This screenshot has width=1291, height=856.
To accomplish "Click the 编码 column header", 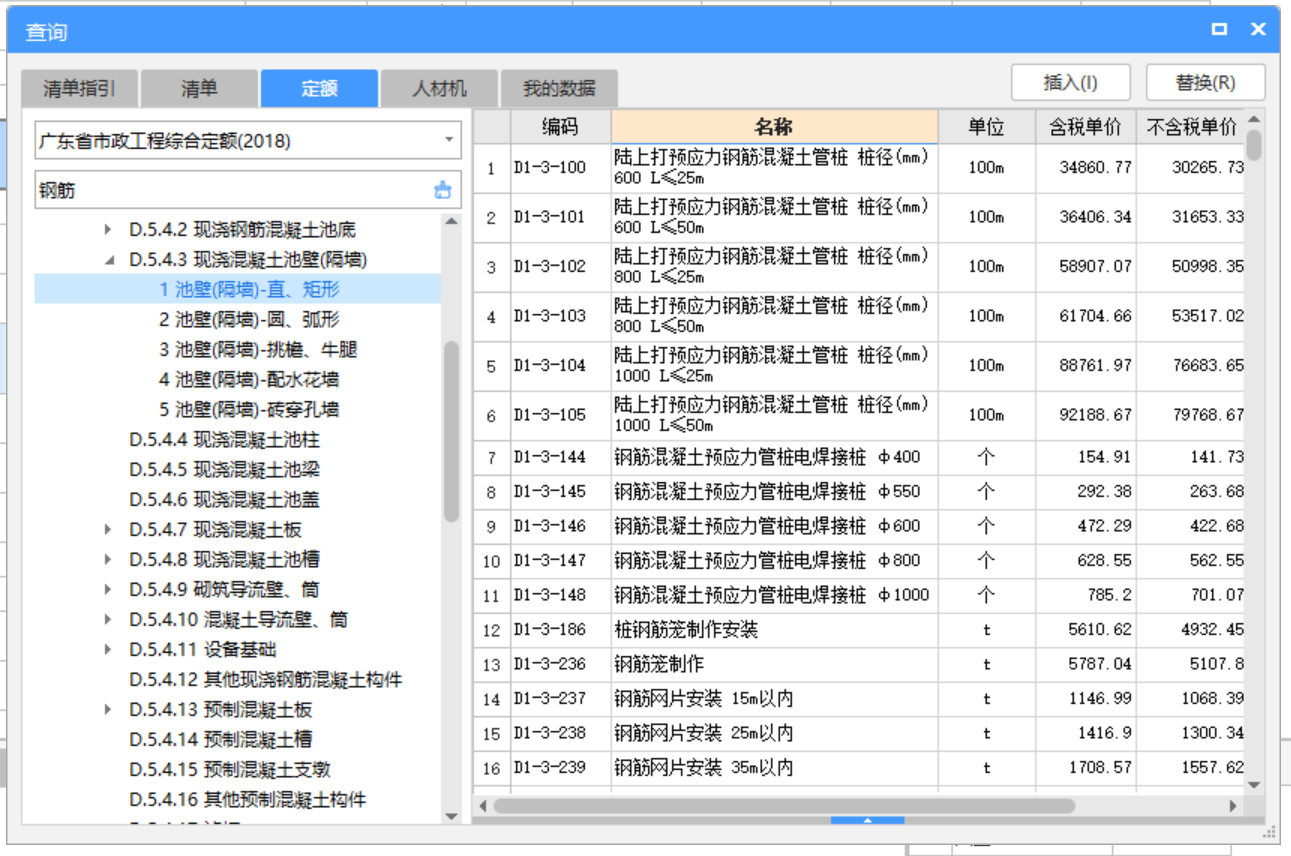I will pyautogui.click(x=561, y=127).
